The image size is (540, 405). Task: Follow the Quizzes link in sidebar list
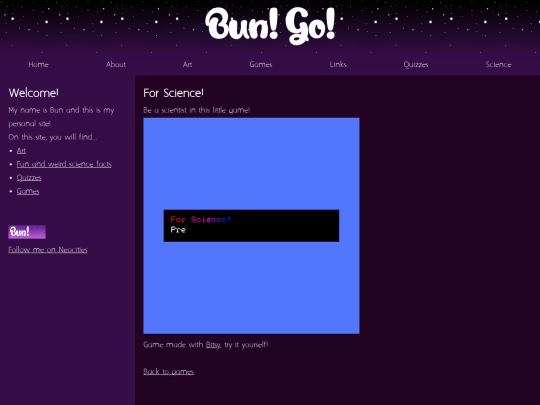29,178
